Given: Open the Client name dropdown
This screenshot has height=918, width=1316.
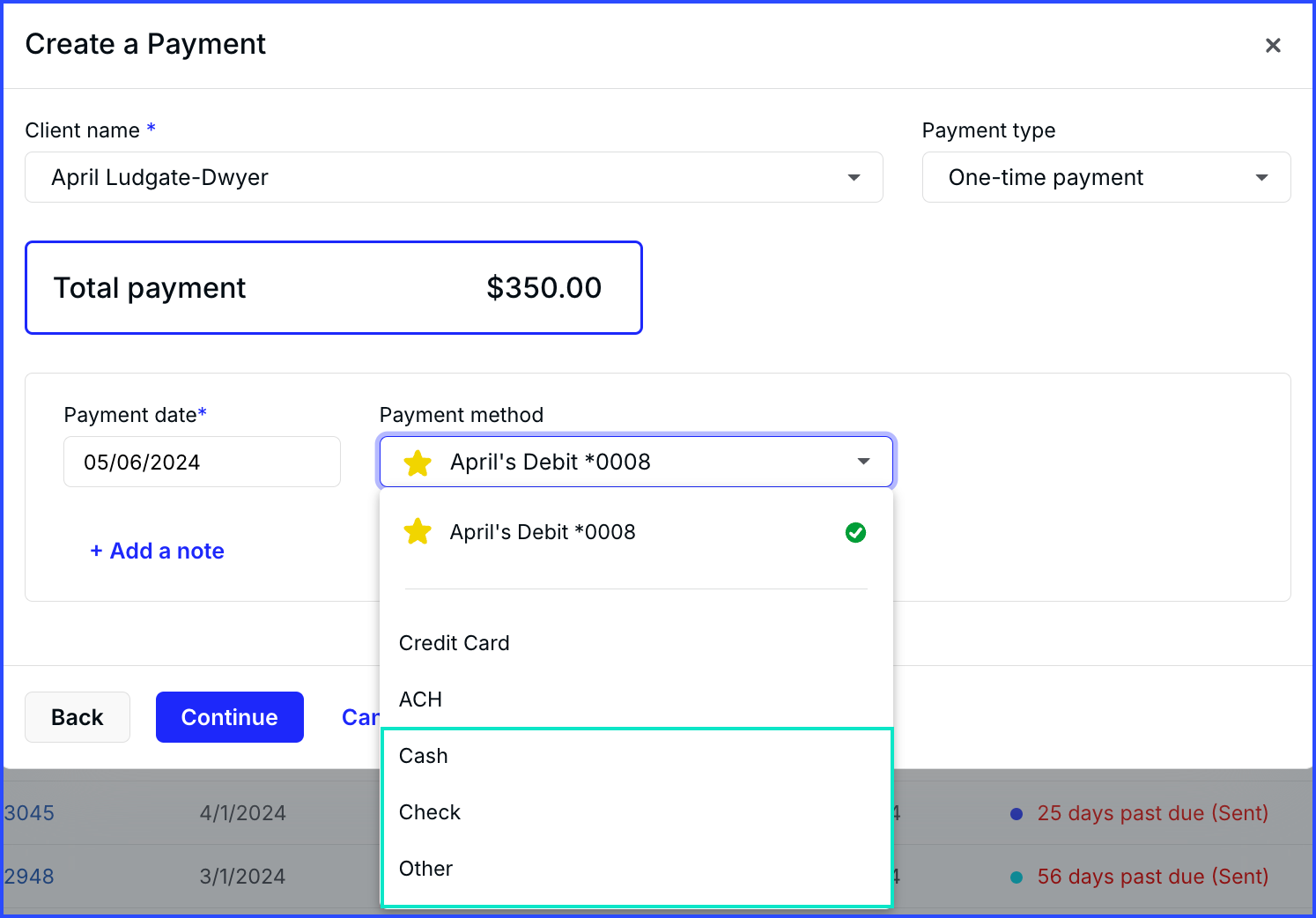Looking at the screenshot, I should (x=454, y=177).
